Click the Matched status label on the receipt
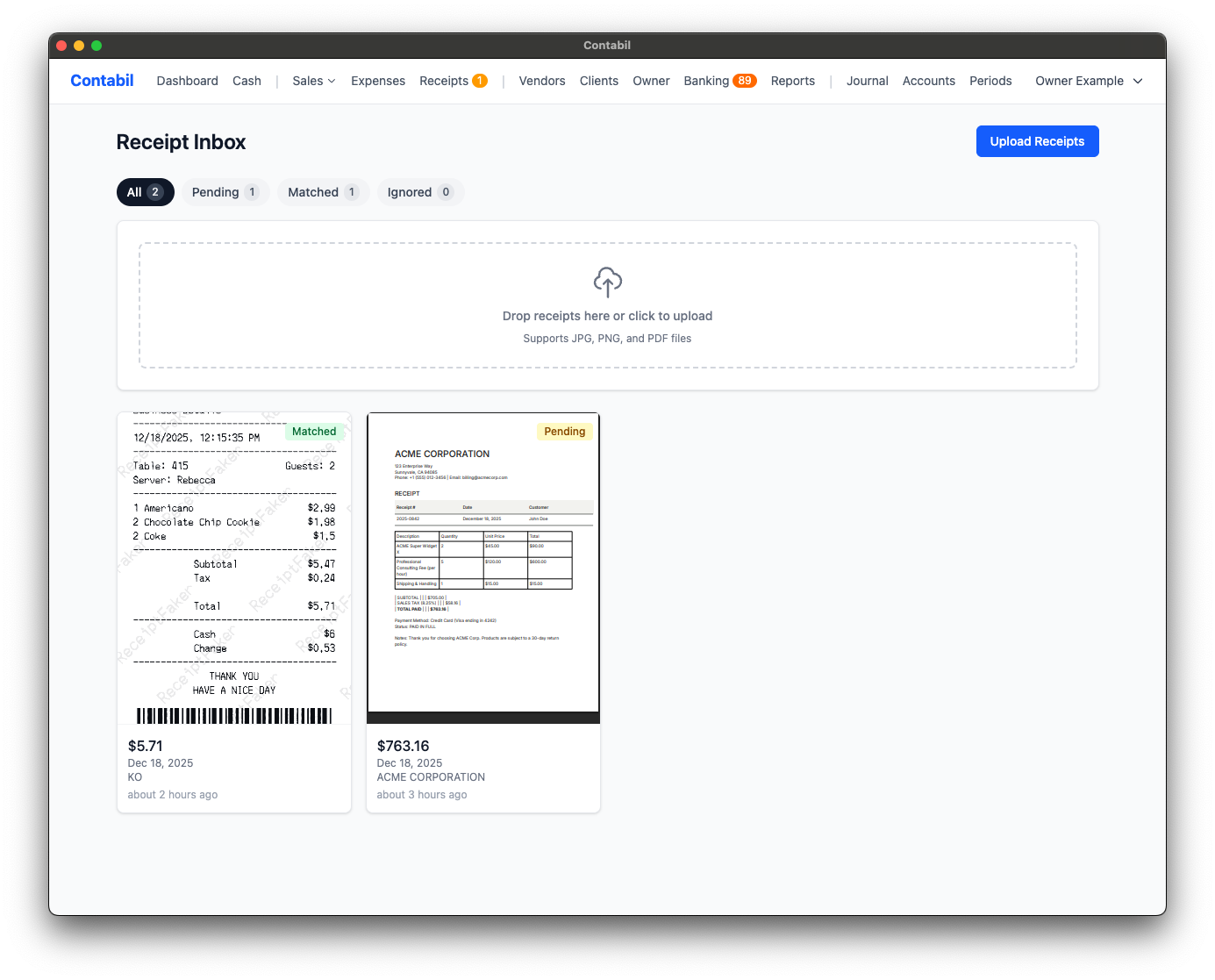 [x=313, y=431]
